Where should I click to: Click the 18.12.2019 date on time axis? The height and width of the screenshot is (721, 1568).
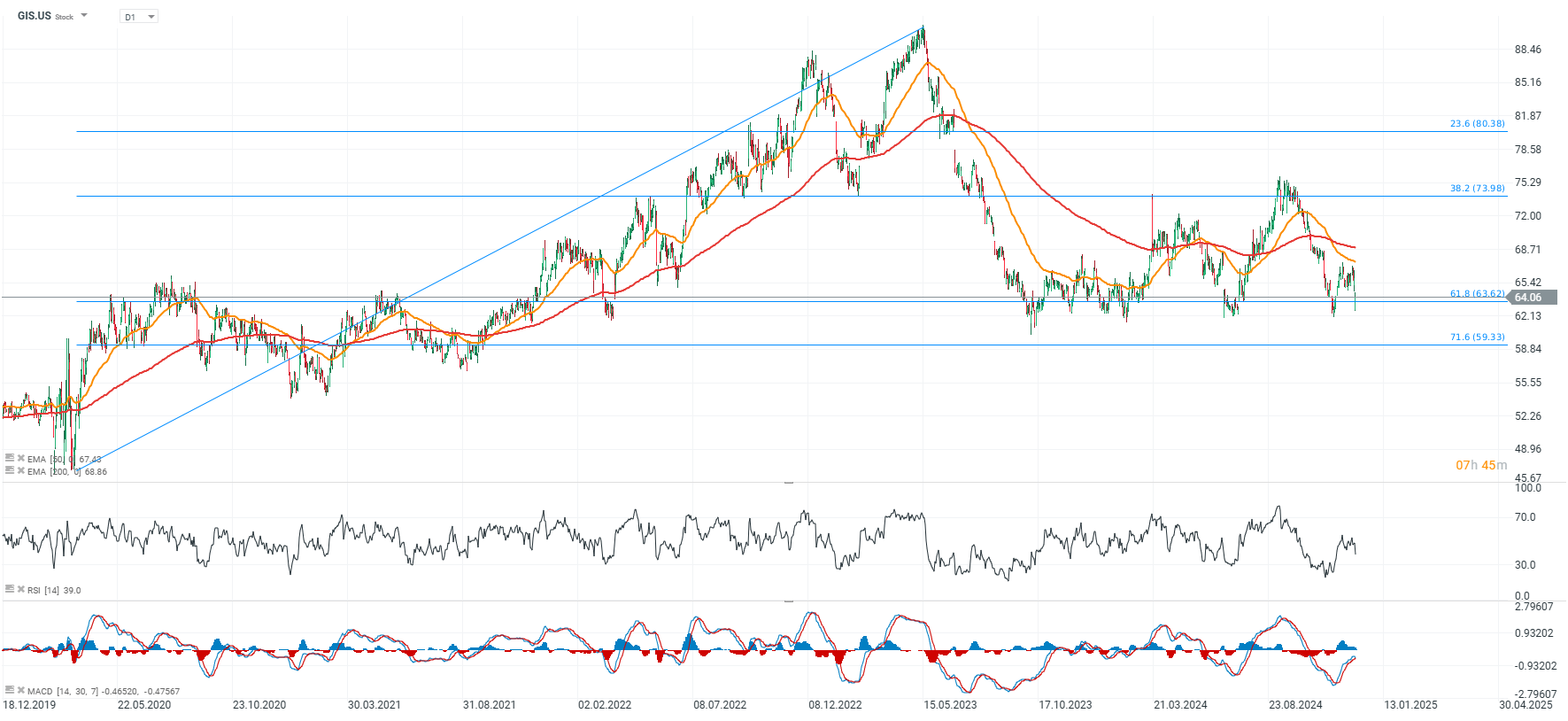click(x=29, y=705)
